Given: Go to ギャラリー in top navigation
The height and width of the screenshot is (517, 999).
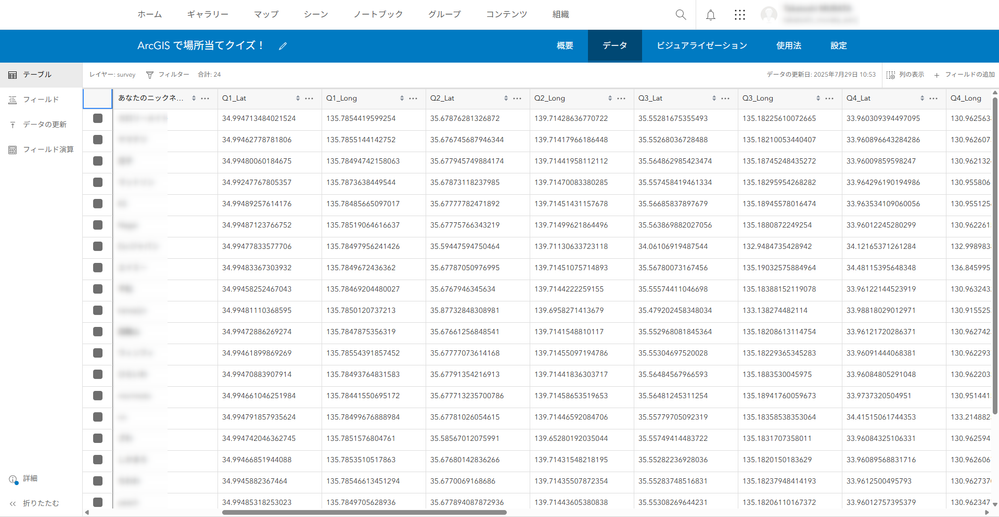Looking at the screenshot, I should 208,14.
